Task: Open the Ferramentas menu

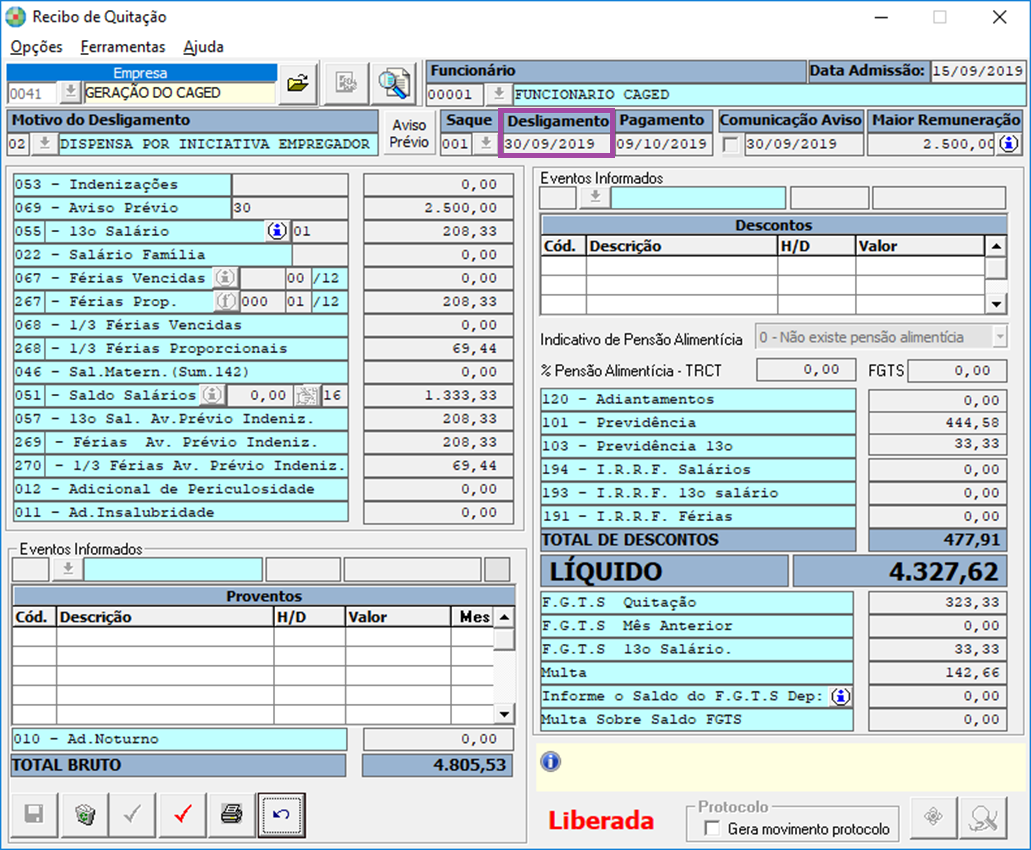Action: coord(123,47)
